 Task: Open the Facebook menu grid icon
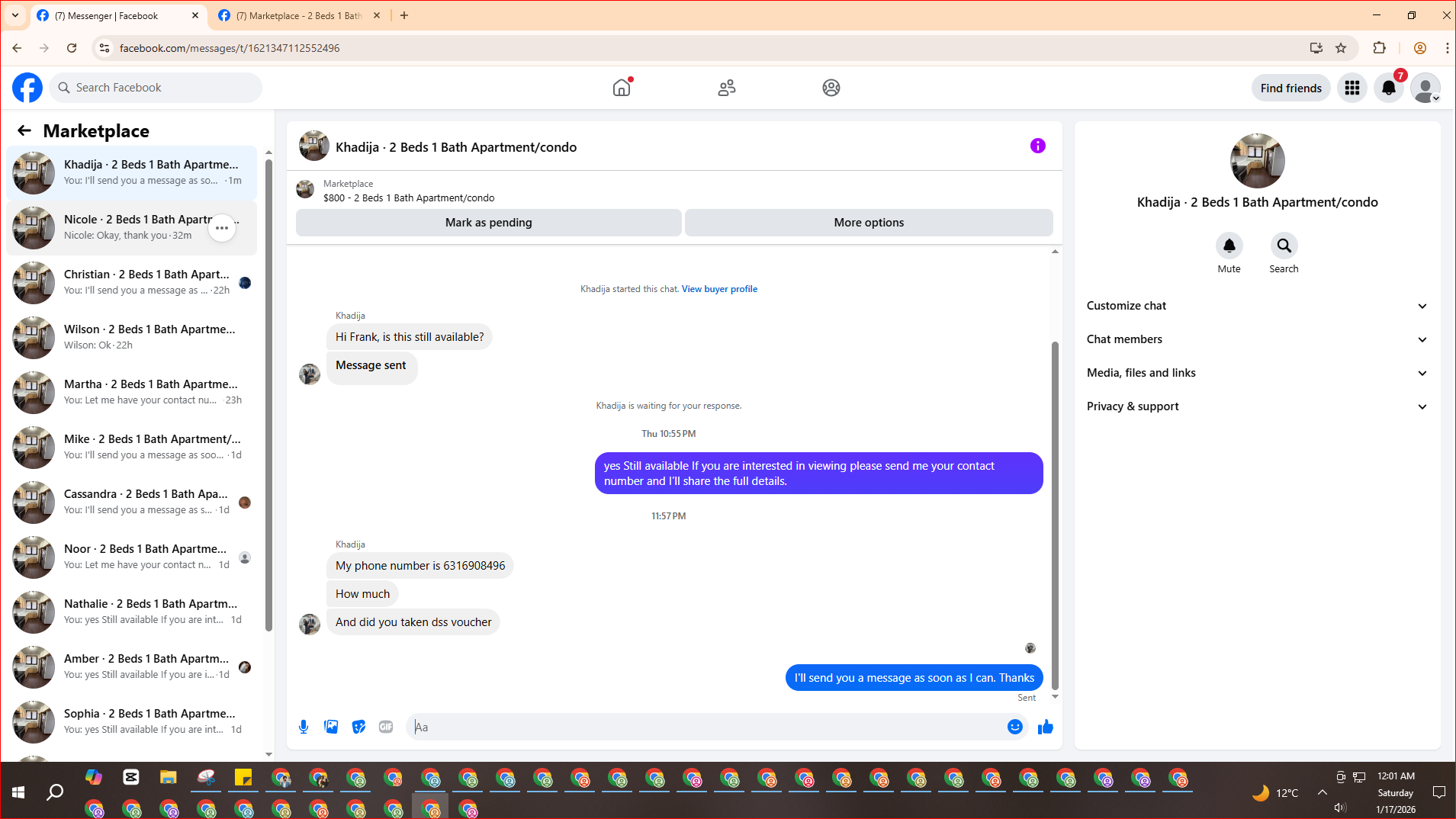[x=1352, y=88]
